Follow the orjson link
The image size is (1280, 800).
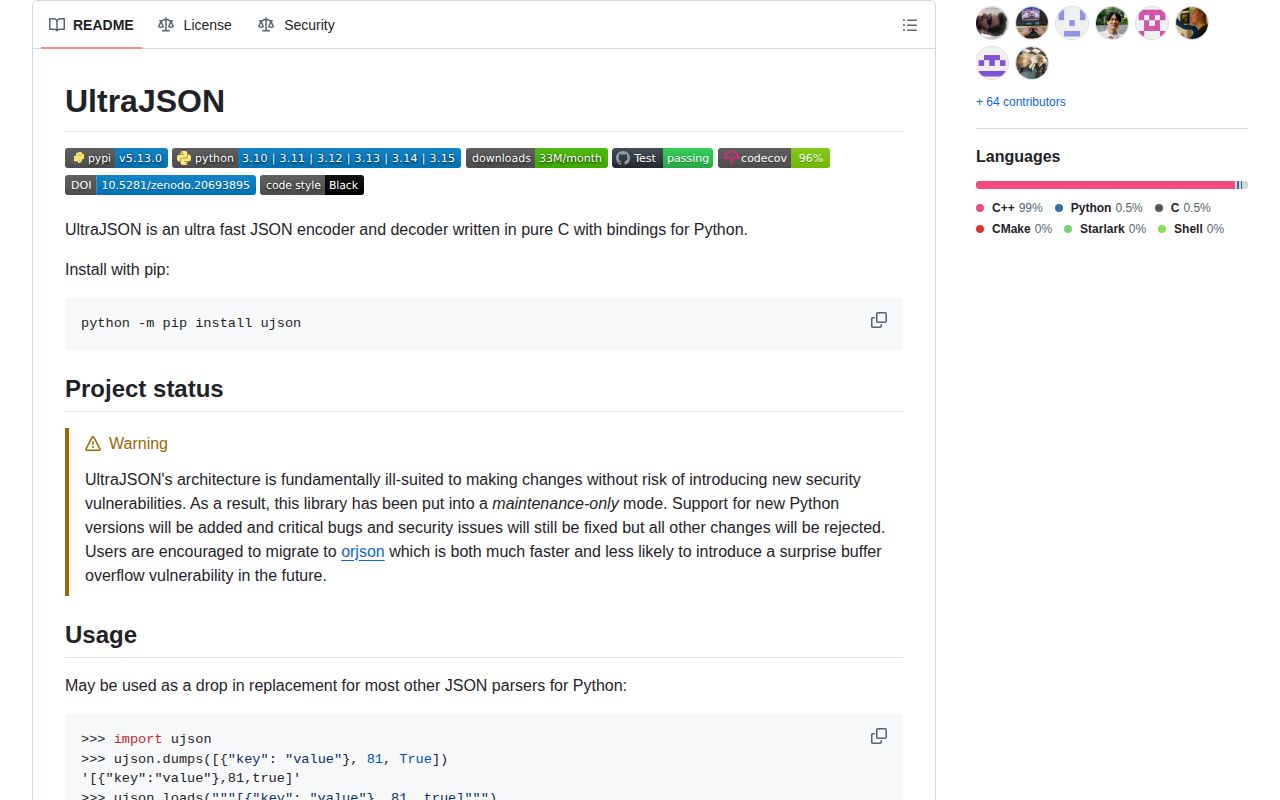[363, 551]
